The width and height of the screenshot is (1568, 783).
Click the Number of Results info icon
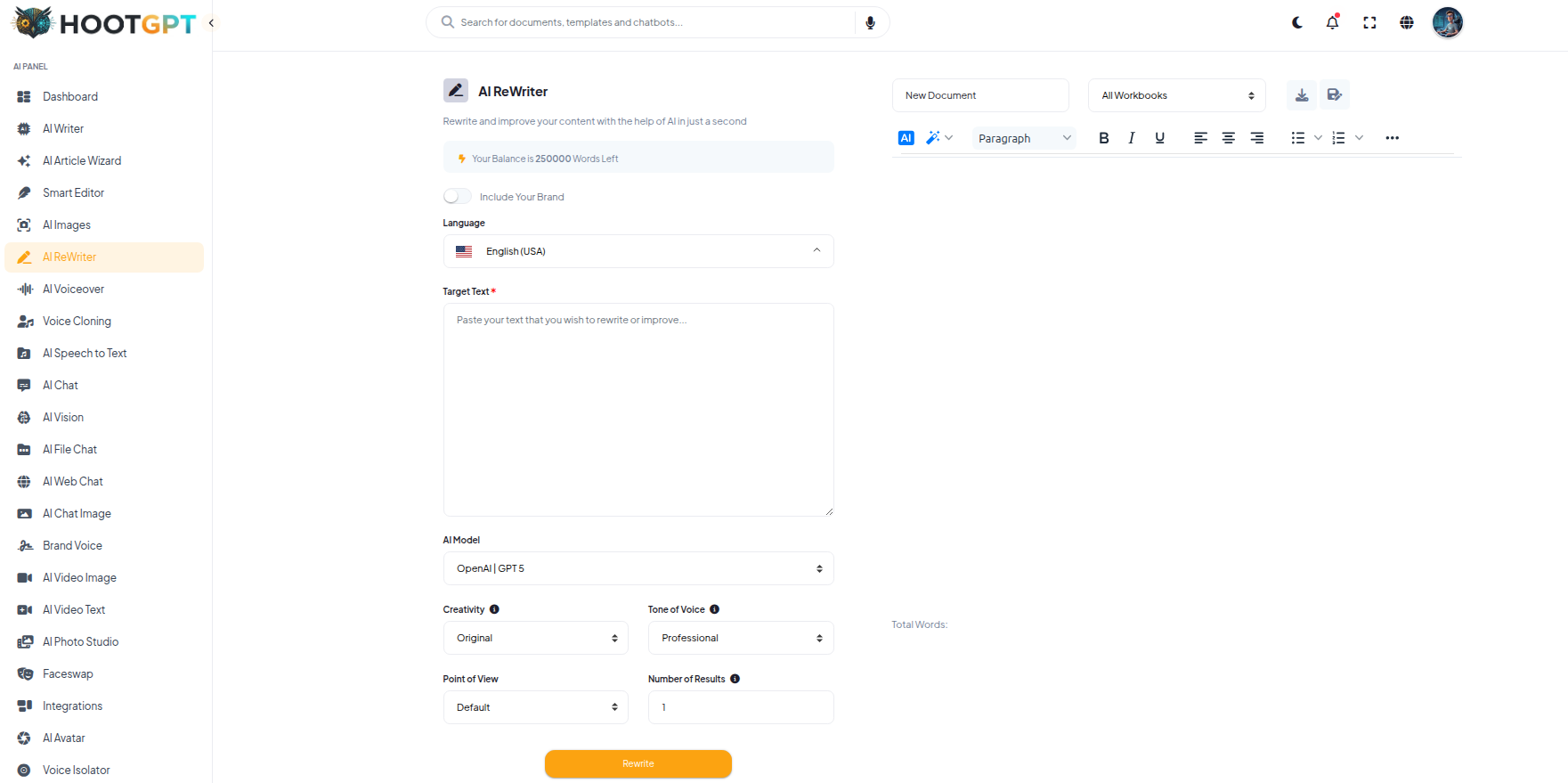point(735,679)
